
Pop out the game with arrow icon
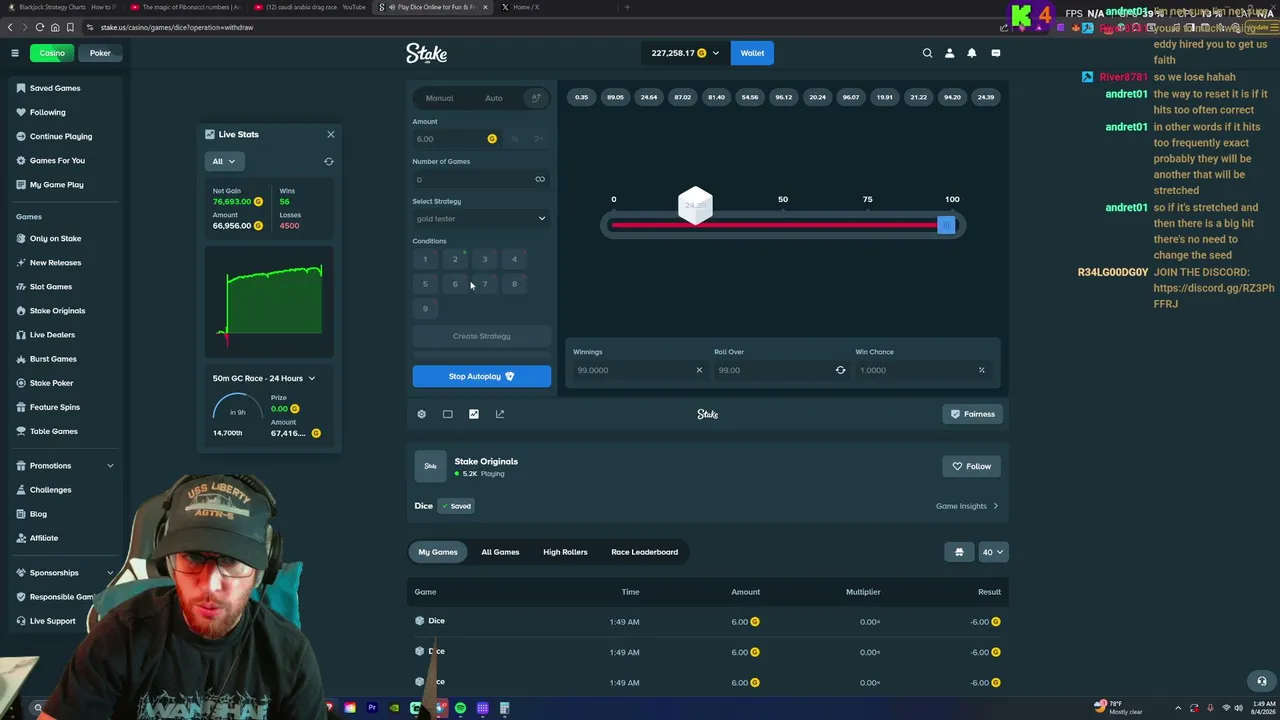500,414
